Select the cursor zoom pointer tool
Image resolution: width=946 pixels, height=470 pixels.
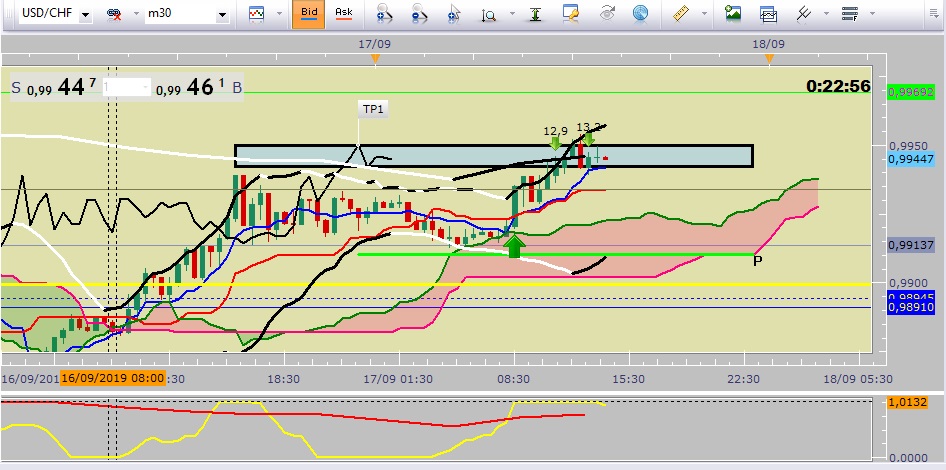click(x=454, y=14)
